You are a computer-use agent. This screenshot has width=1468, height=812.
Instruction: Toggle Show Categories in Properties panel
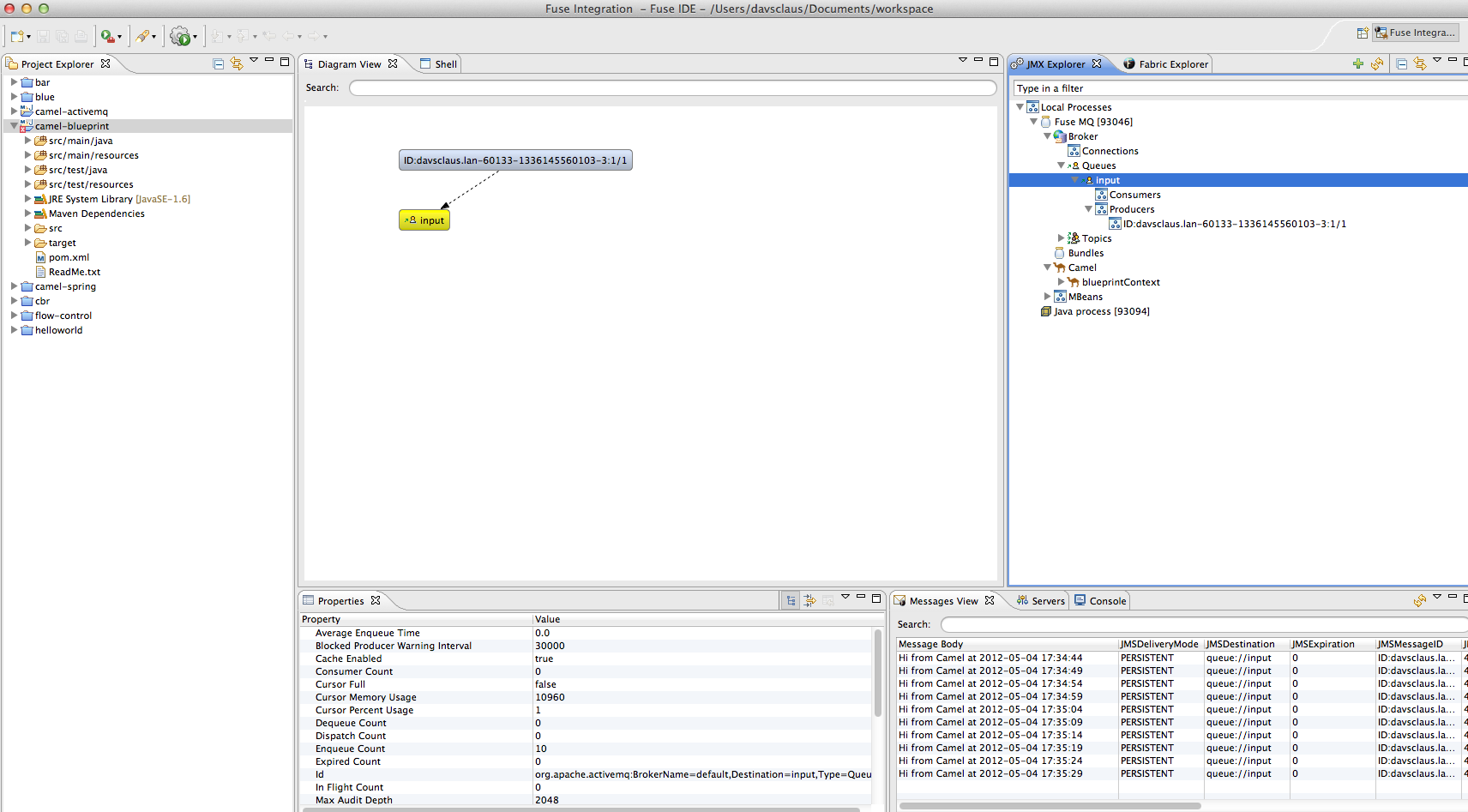[791, 600]
